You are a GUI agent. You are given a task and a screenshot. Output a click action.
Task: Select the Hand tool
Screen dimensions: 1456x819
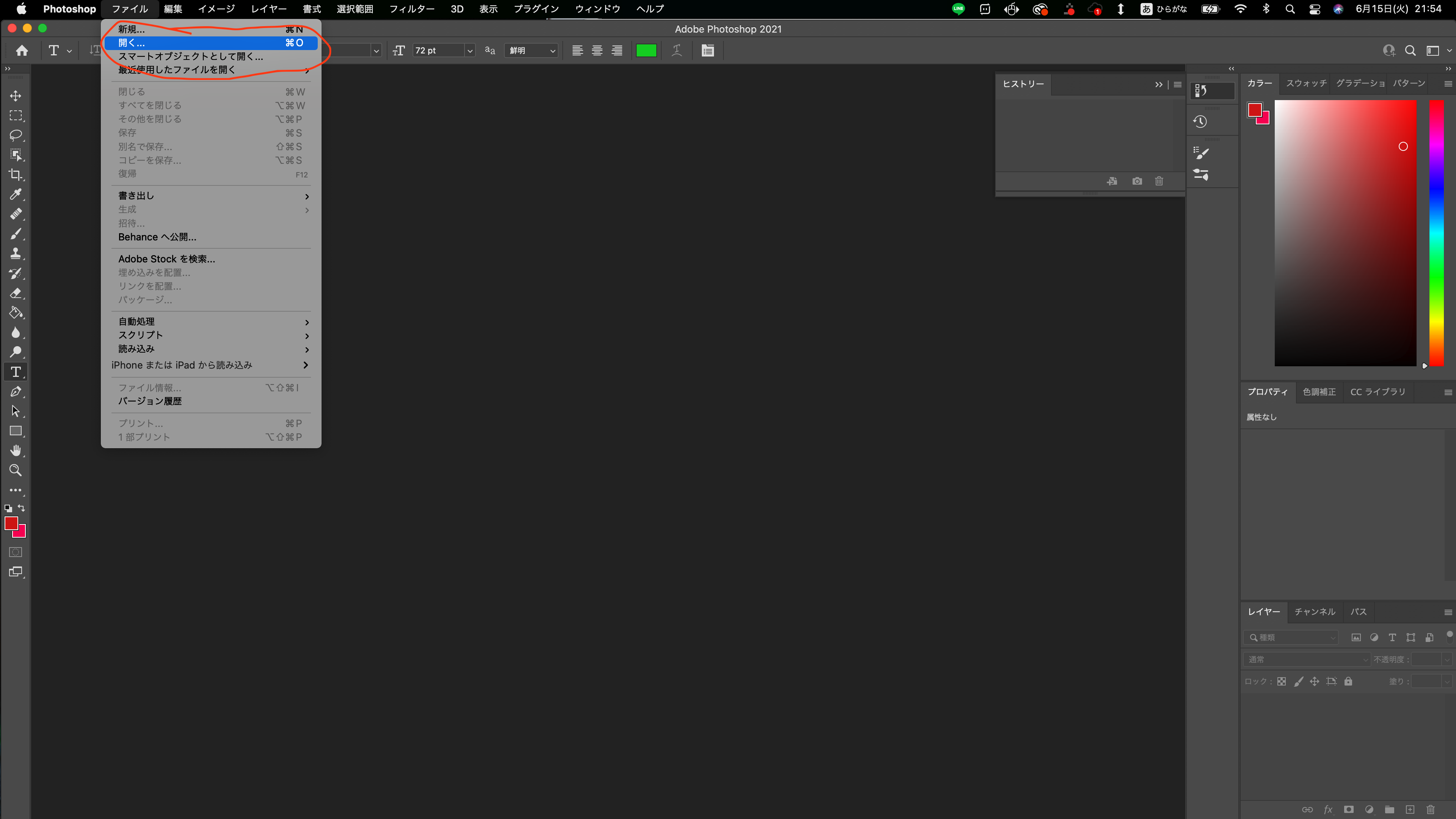click(15, 450)
